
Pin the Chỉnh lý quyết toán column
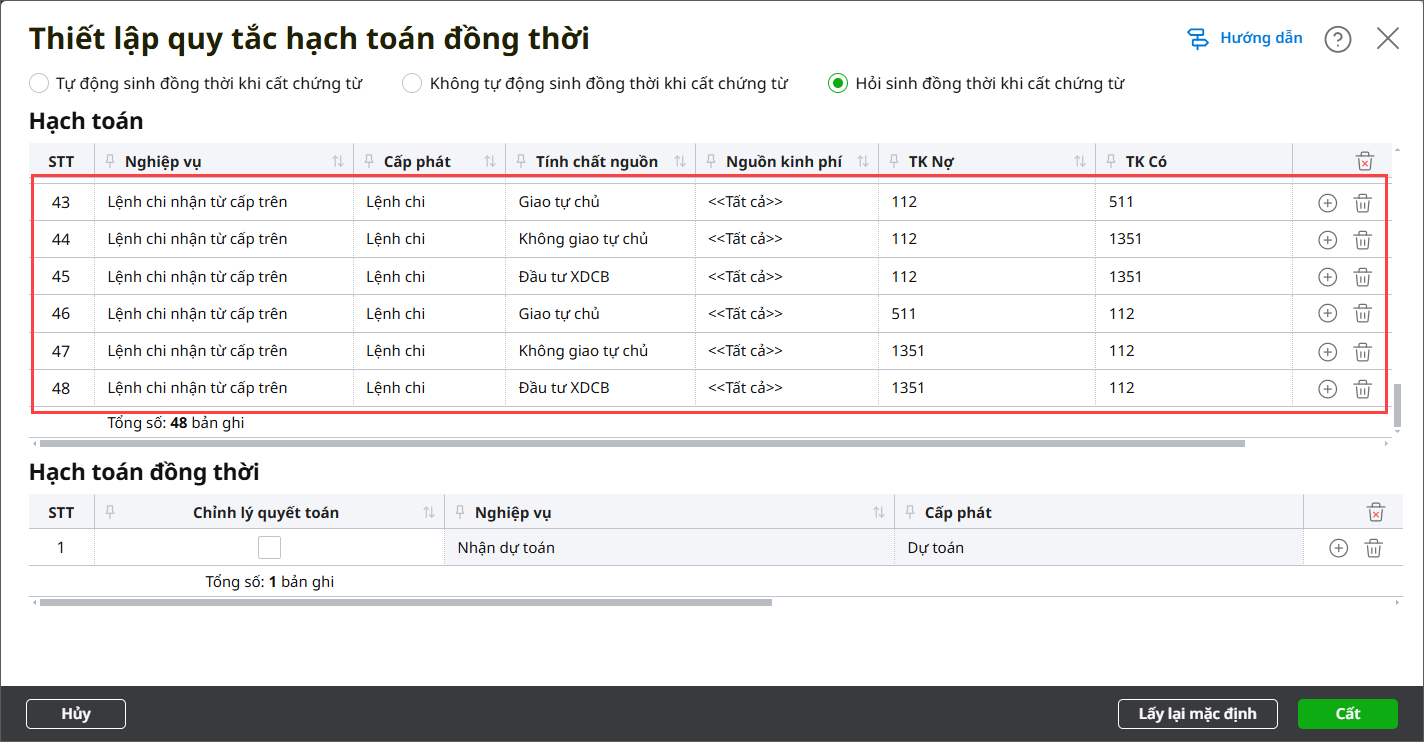point(110,512)
